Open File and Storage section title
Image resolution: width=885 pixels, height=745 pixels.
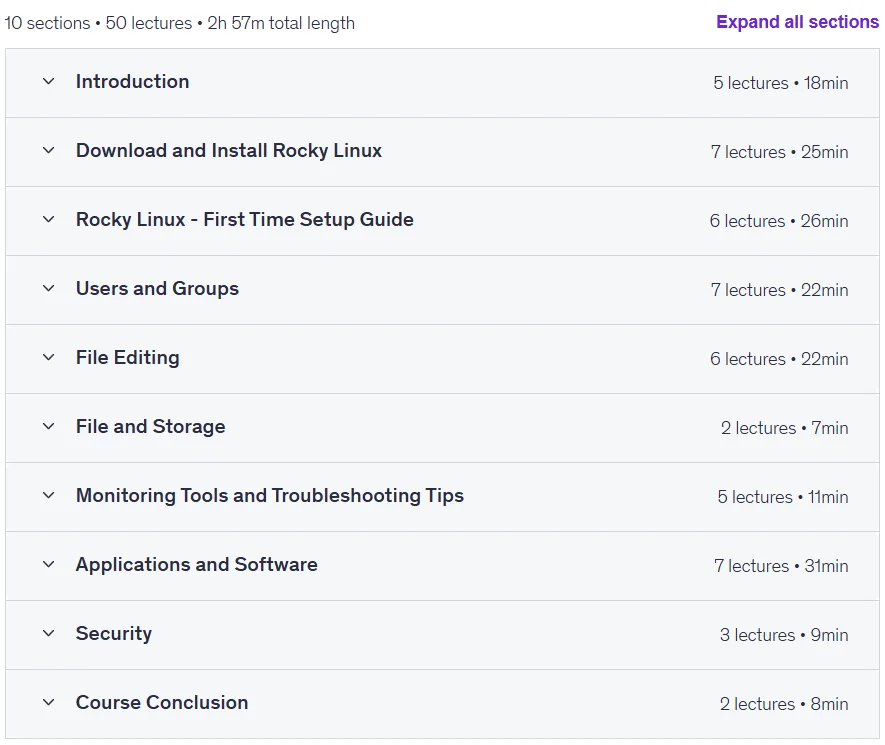[150, 427]
